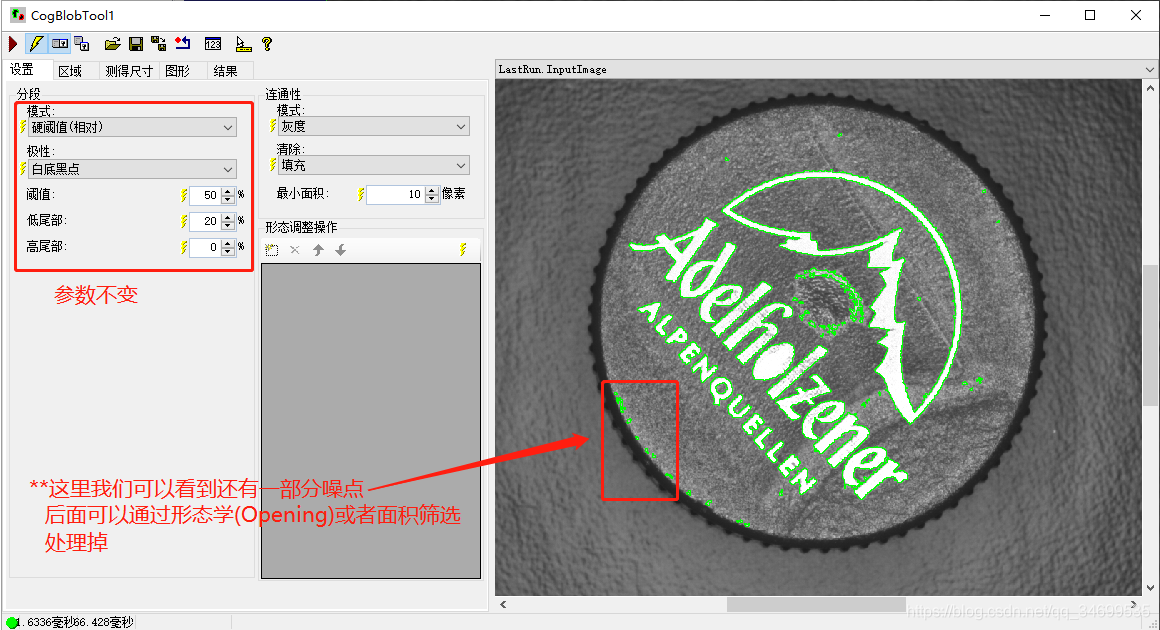Switch to the 结果 tab
This screenshot has width=1160, height=630.
coord(226,71)
